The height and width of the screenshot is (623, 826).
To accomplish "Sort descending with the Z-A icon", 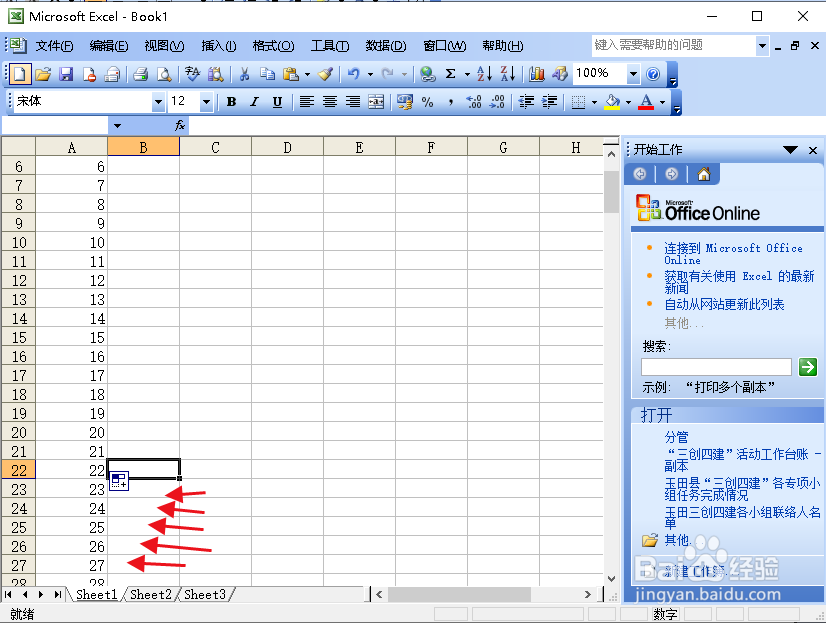I will 507,74.
